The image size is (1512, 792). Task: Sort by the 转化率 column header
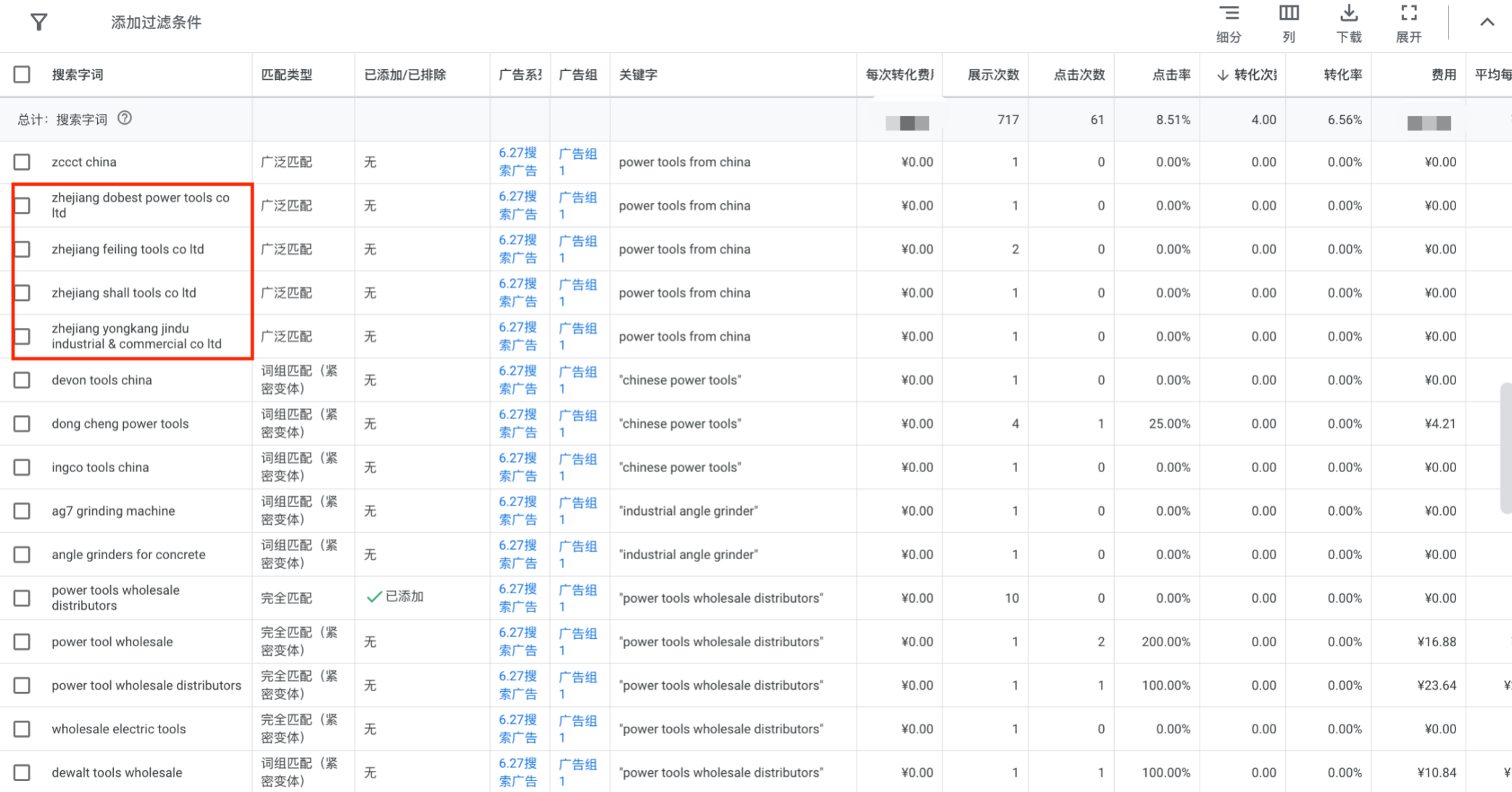[1343, 75]
